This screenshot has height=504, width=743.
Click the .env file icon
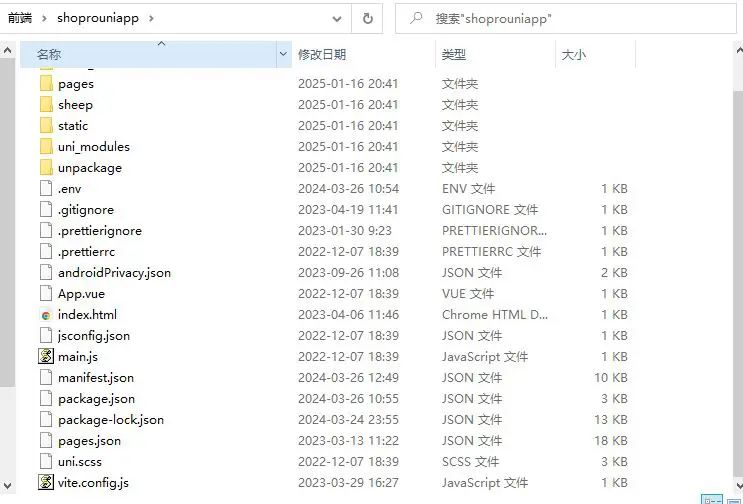click(46, 189)
